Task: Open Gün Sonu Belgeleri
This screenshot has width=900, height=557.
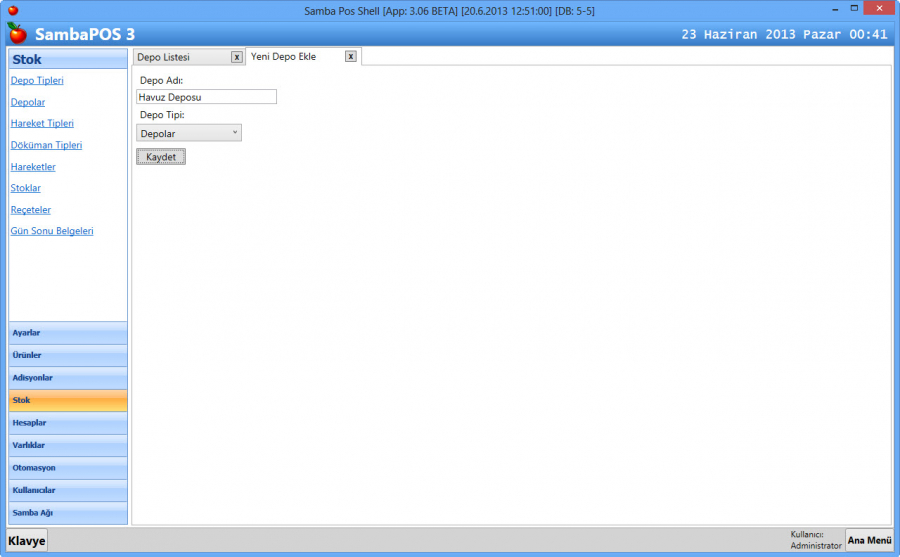Action: coord(51,231)
